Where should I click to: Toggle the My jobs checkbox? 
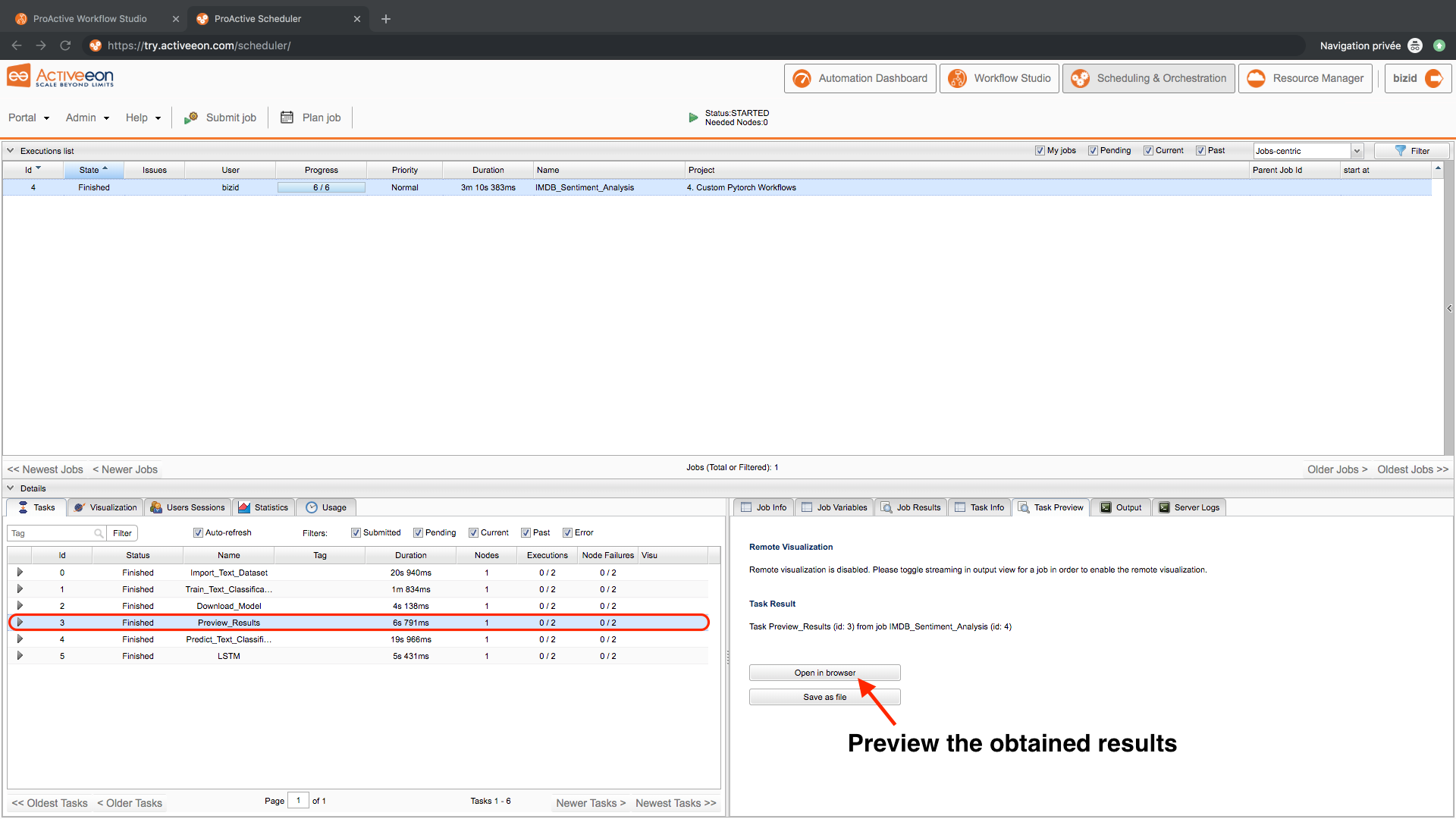click(1040, 150)
